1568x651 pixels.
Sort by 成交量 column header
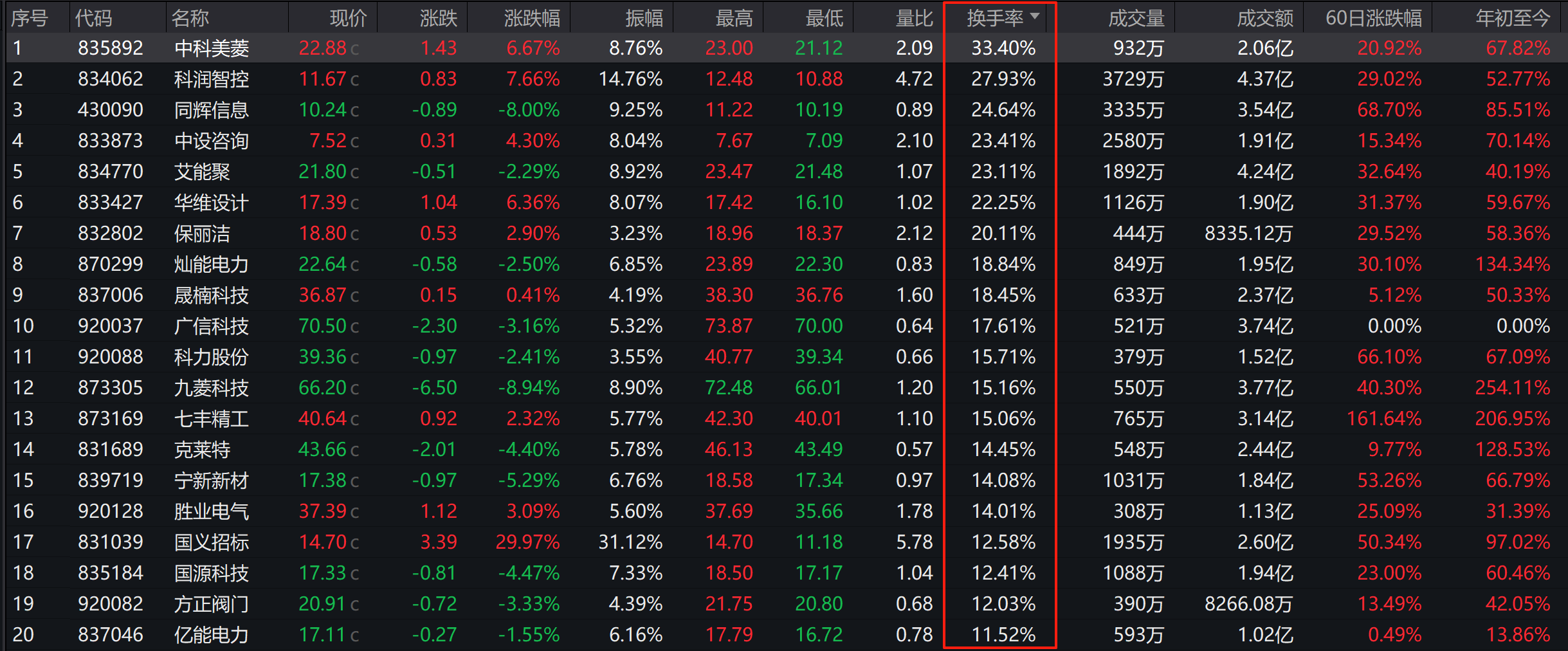click(1136, 18)
